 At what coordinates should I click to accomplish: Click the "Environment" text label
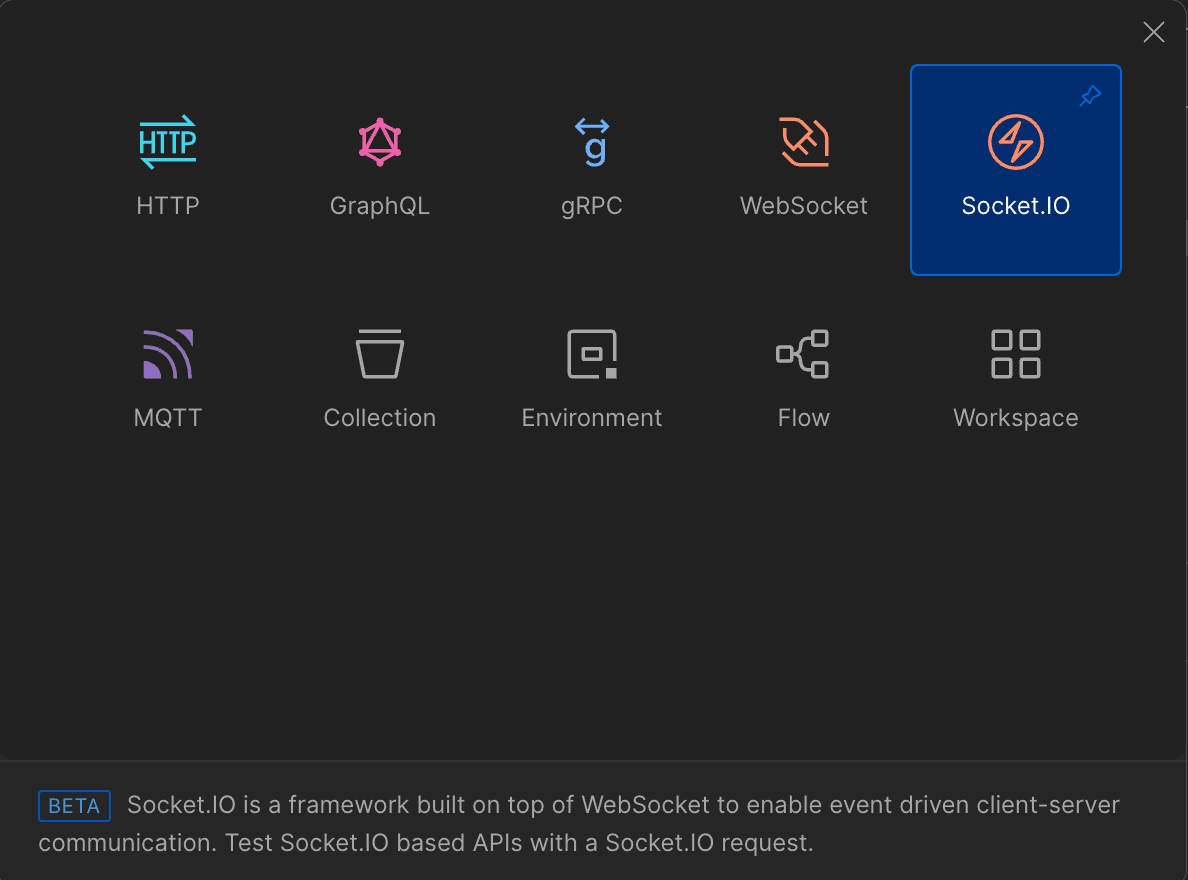(x=592, y=418)
